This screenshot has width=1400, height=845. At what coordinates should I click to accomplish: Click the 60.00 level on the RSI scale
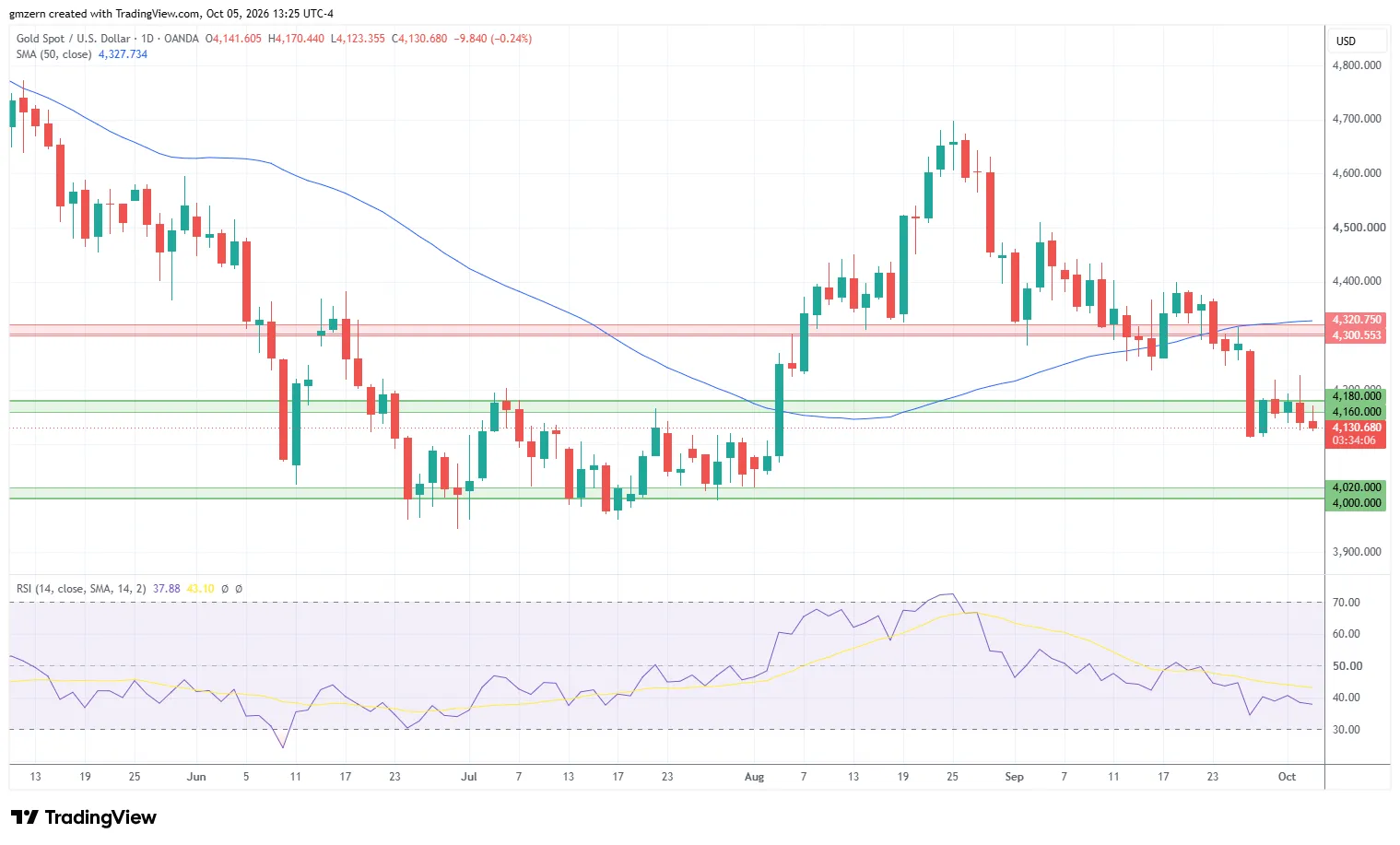(x=1347, y=634)
